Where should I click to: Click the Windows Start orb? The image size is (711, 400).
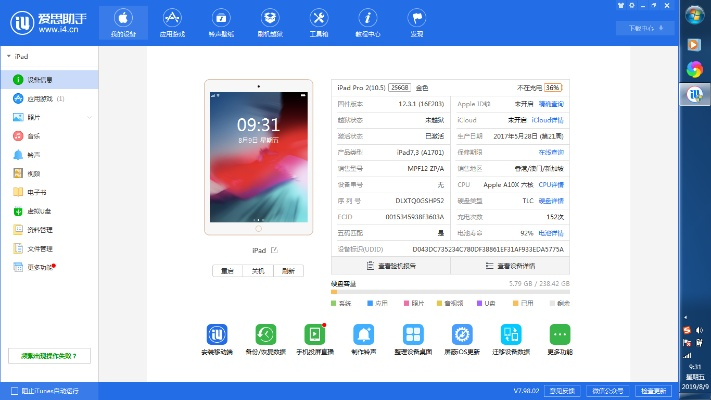pos(694,15)
